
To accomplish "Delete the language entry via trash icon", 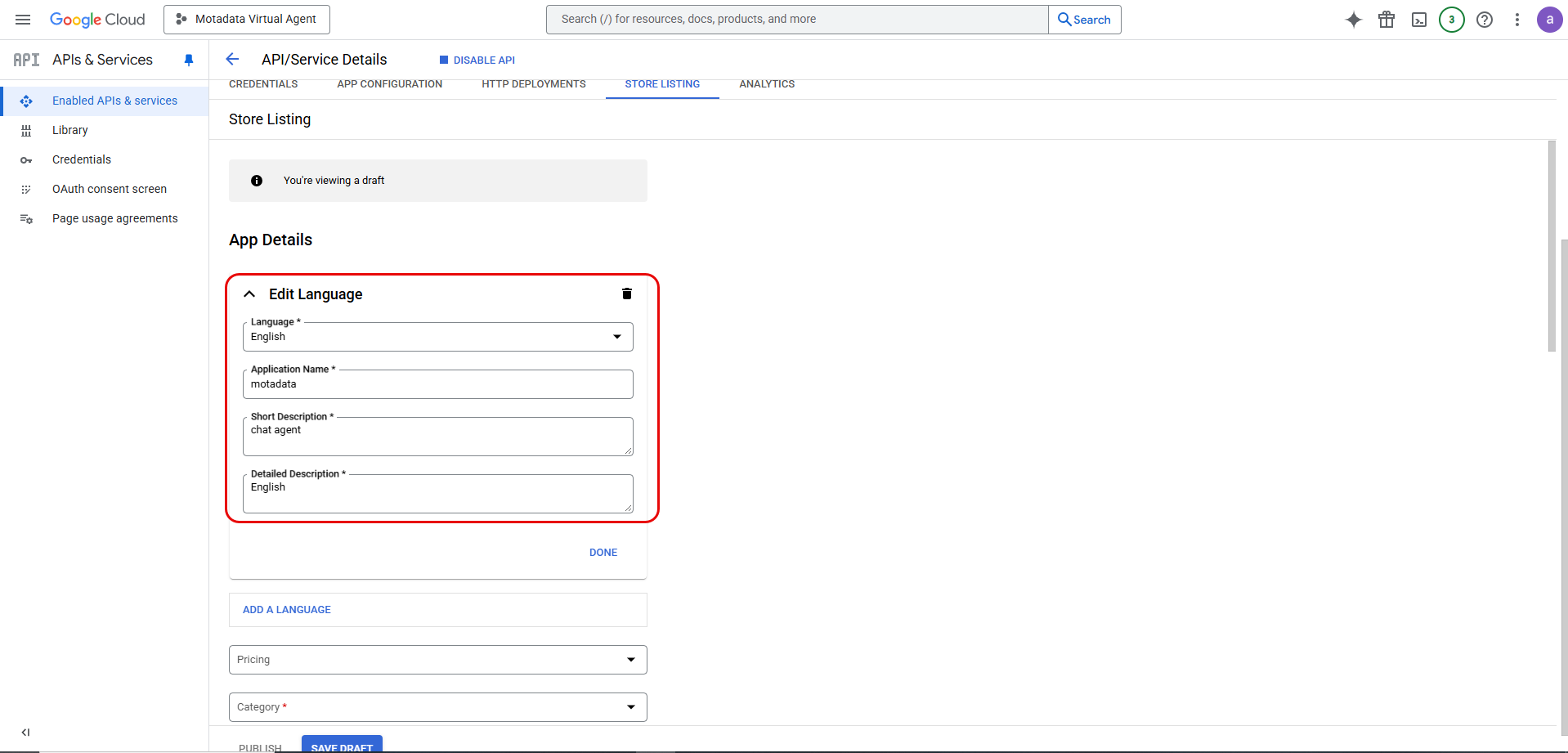I will coord(626,294).
